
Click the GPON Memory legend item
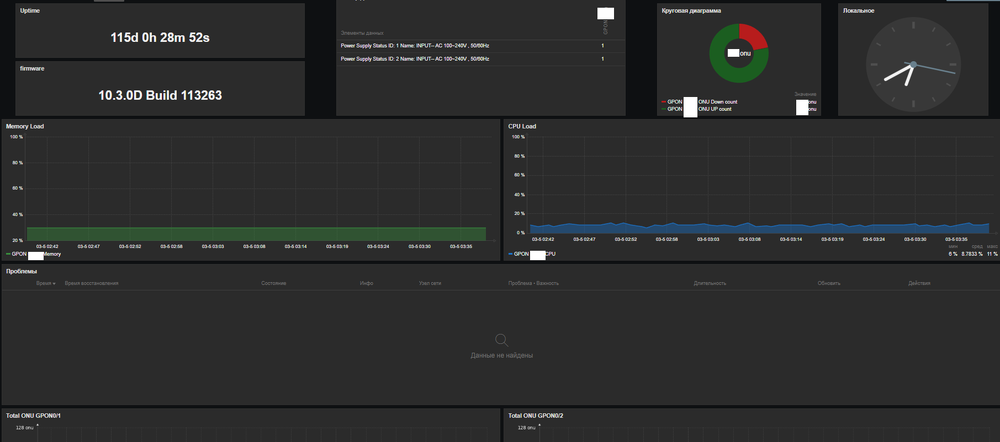33,254
